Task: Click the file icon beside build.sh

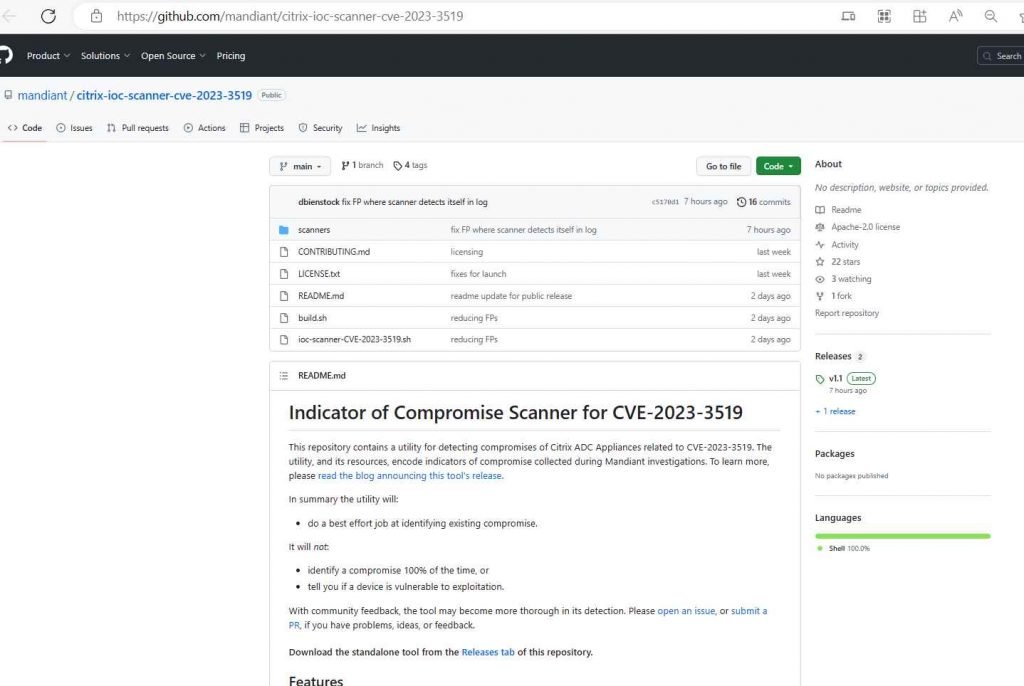Action: click(283, 318)
